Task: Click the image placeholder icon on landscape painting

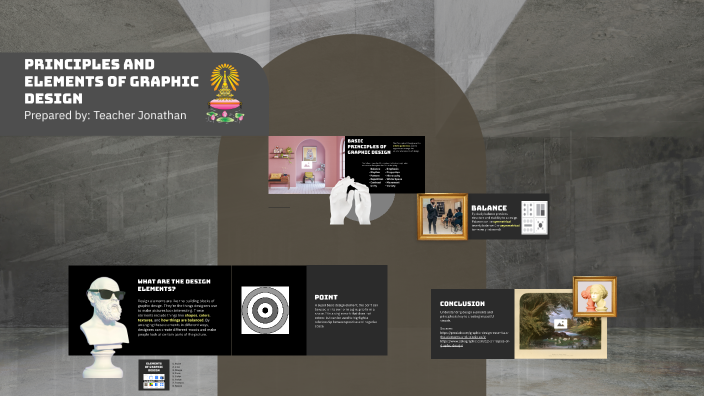Action: point(560,324)
